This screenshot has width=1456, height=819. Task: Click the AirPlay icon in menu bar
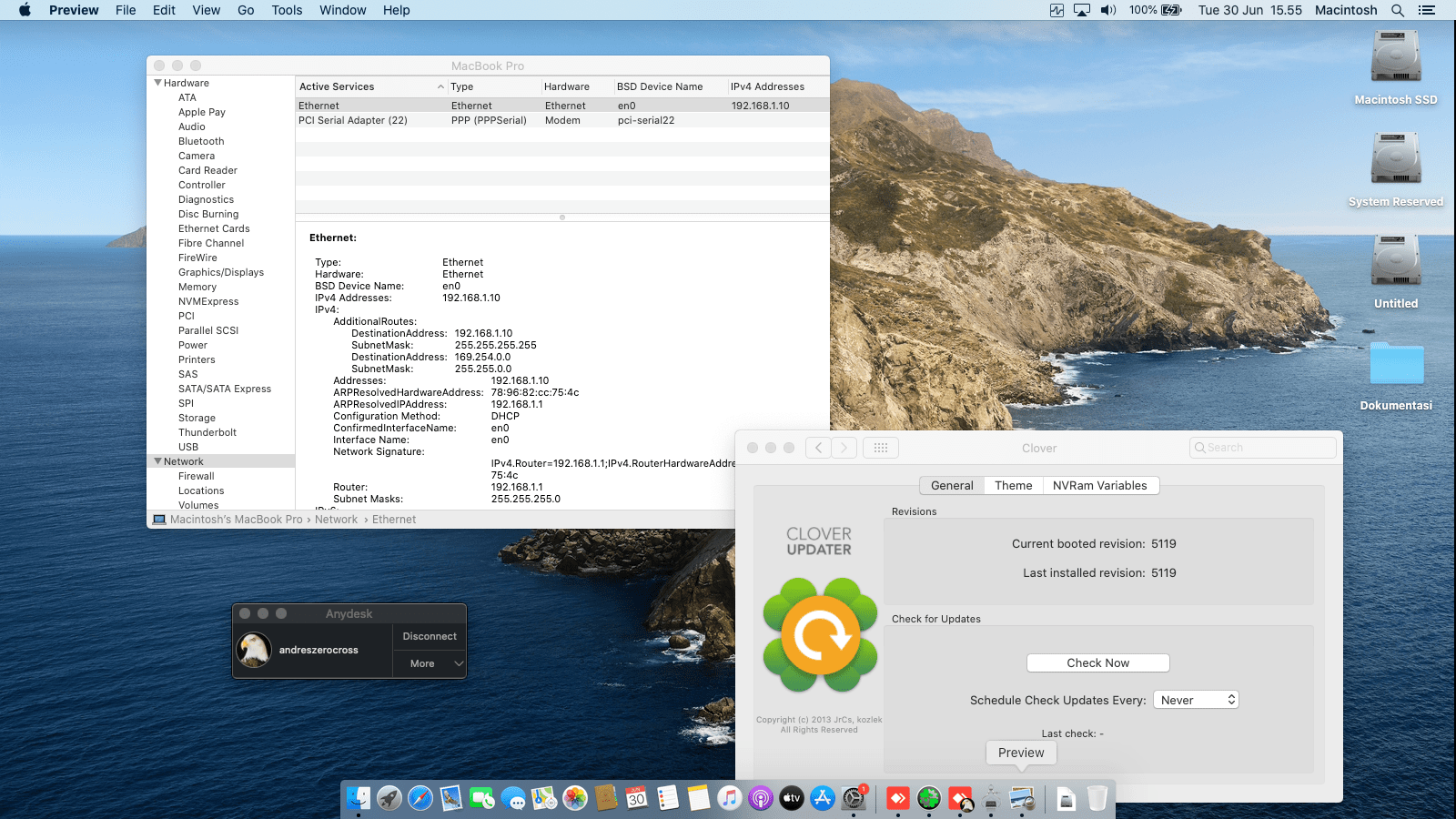pos(1082,10)
